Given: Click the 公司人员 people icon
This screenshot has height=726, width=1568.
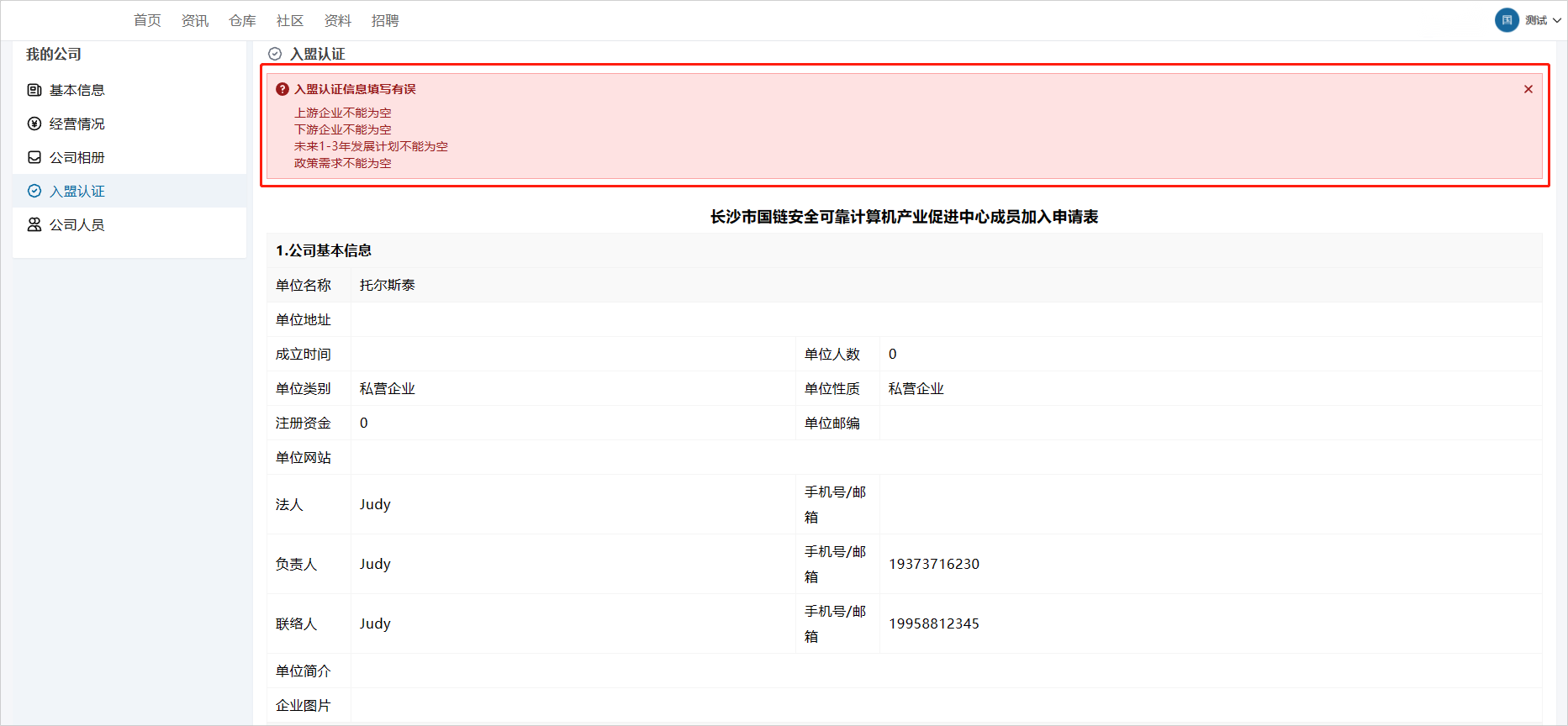Looking at the screenshot, I should click(x=34, y=224).
